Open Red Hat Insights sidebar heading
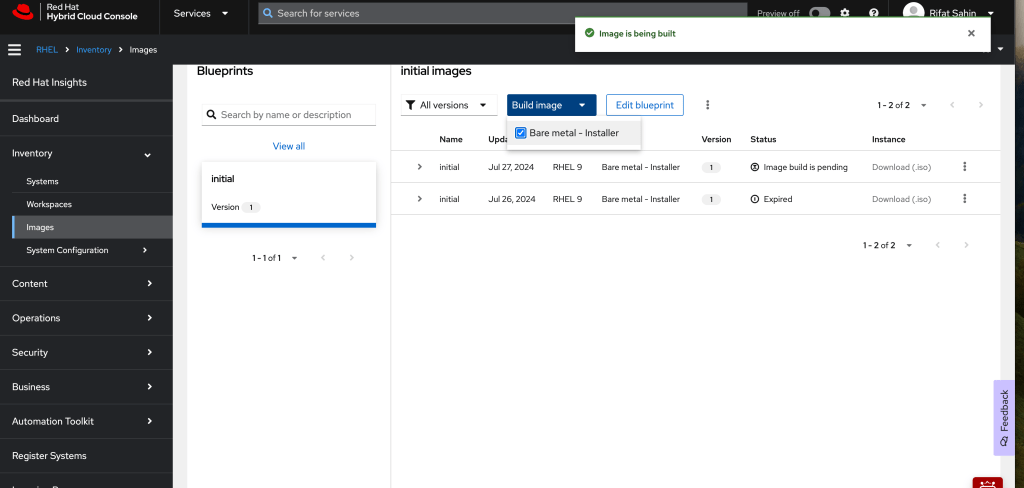The height and width of the screenshot is (488, 1024). [49, 82]
